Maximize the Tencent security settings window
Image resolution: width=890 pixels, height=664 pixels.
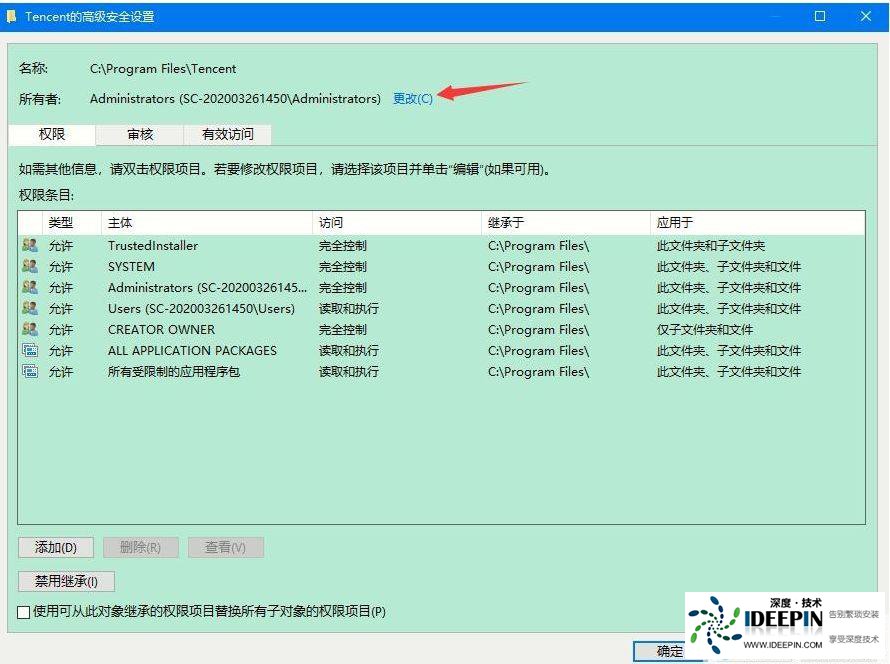coord(820,16)
